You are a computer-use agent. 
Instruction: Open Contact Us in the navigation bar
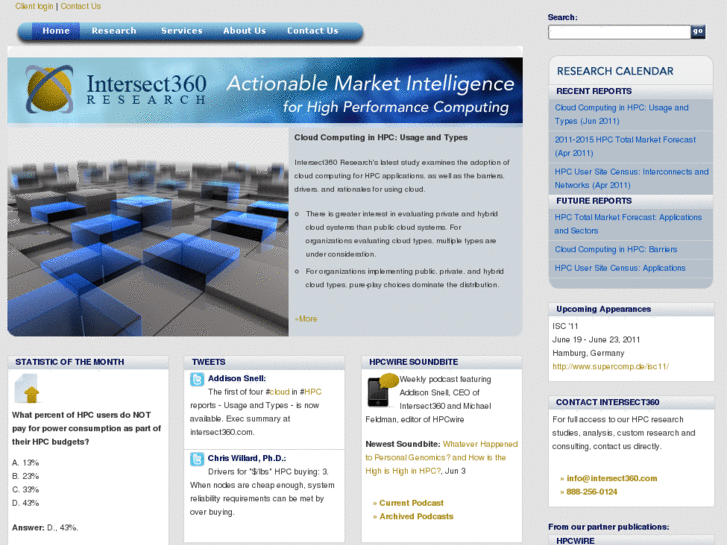pos(312,31)
